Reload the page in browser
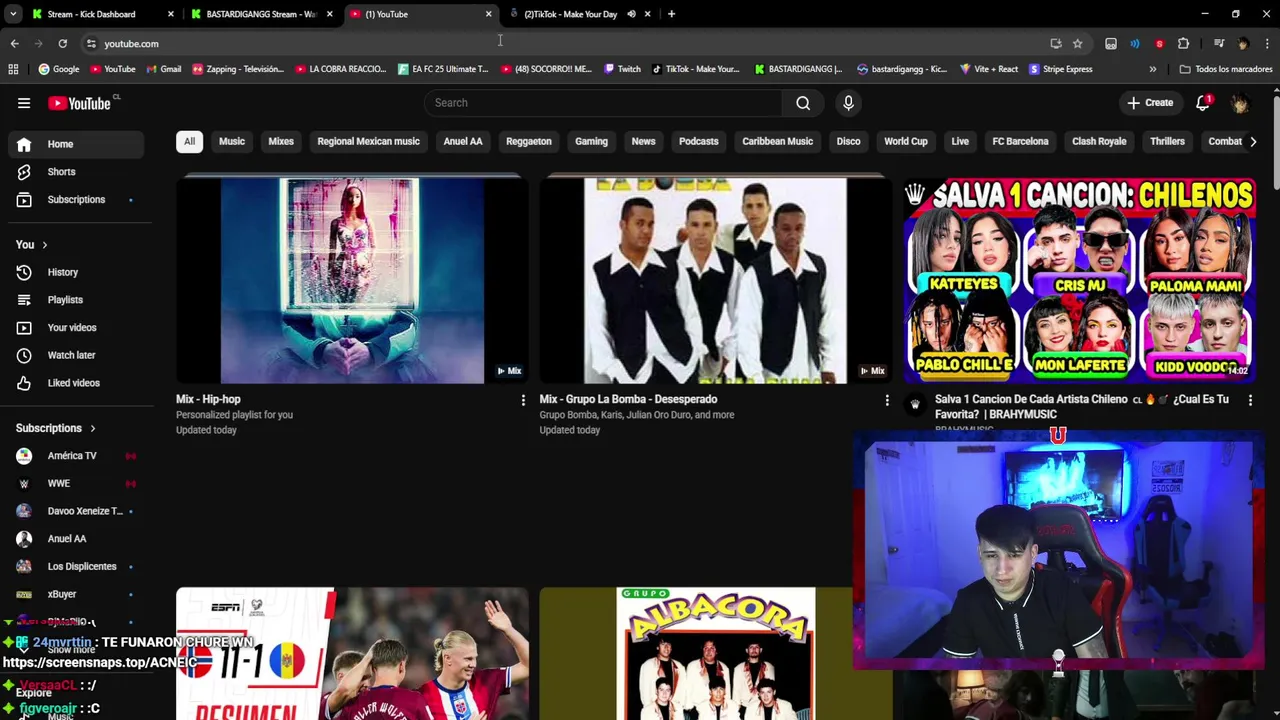This screenshot has width=1280, height=720. [62, 43]
